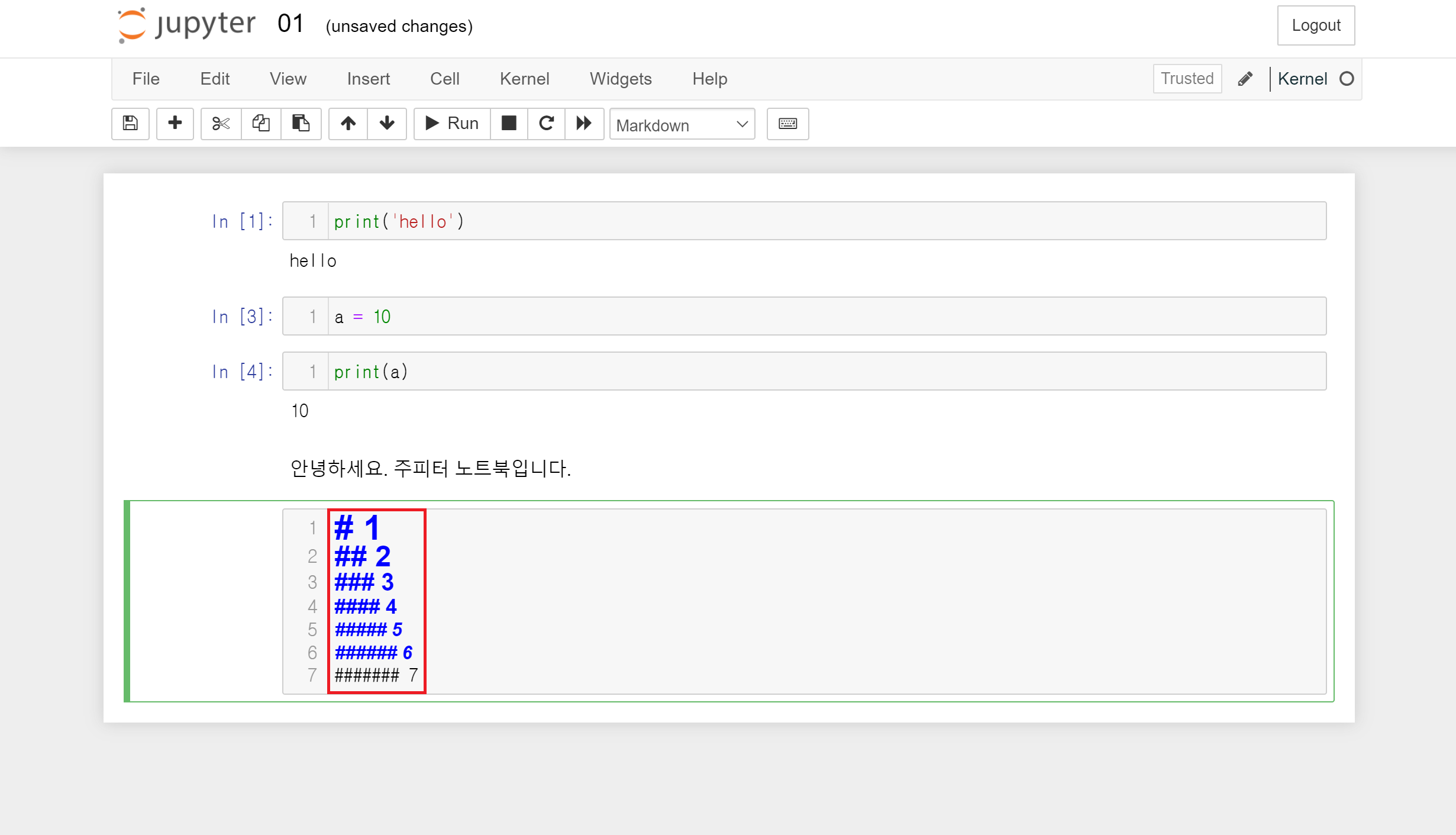Open the Kernel menu
The height and width of the screenshot is (835, 1456).
(x=524, y=79)
